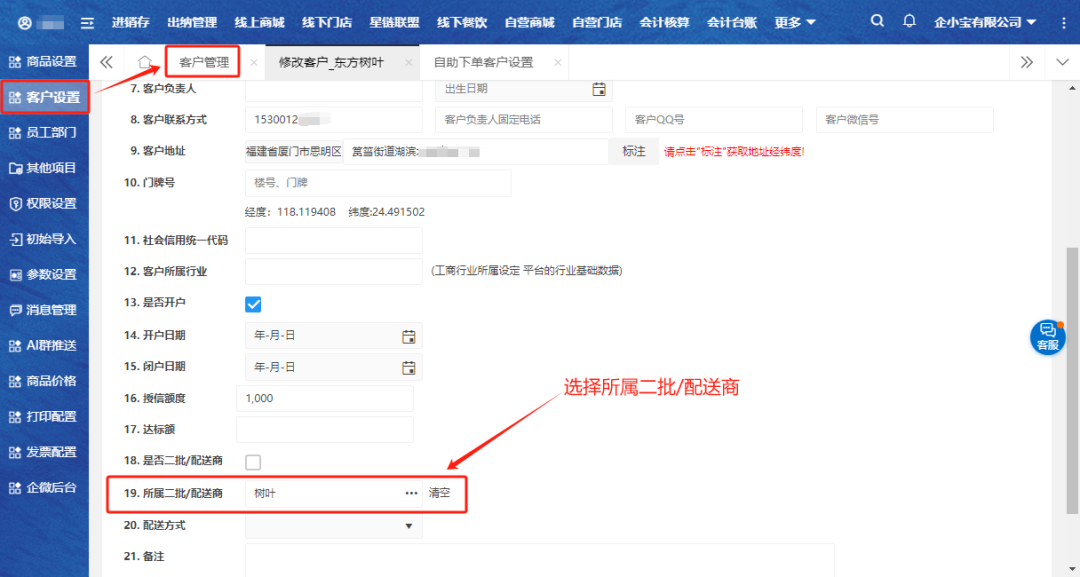Expand the 配送方式 dropdown
This screenshot has height=577, width=1080.
coord(408,526)
